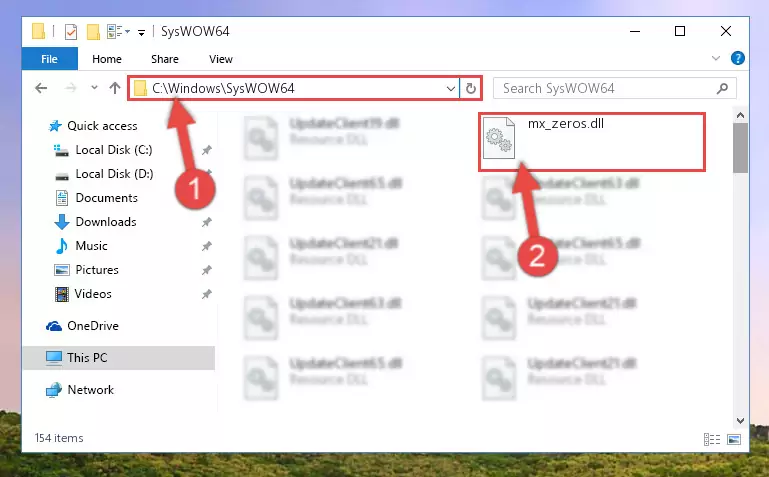Toggle pin beside Local Disk (C:)
Image resolution: width=769 pixels, height=477 pixels.
click(206, 150)
